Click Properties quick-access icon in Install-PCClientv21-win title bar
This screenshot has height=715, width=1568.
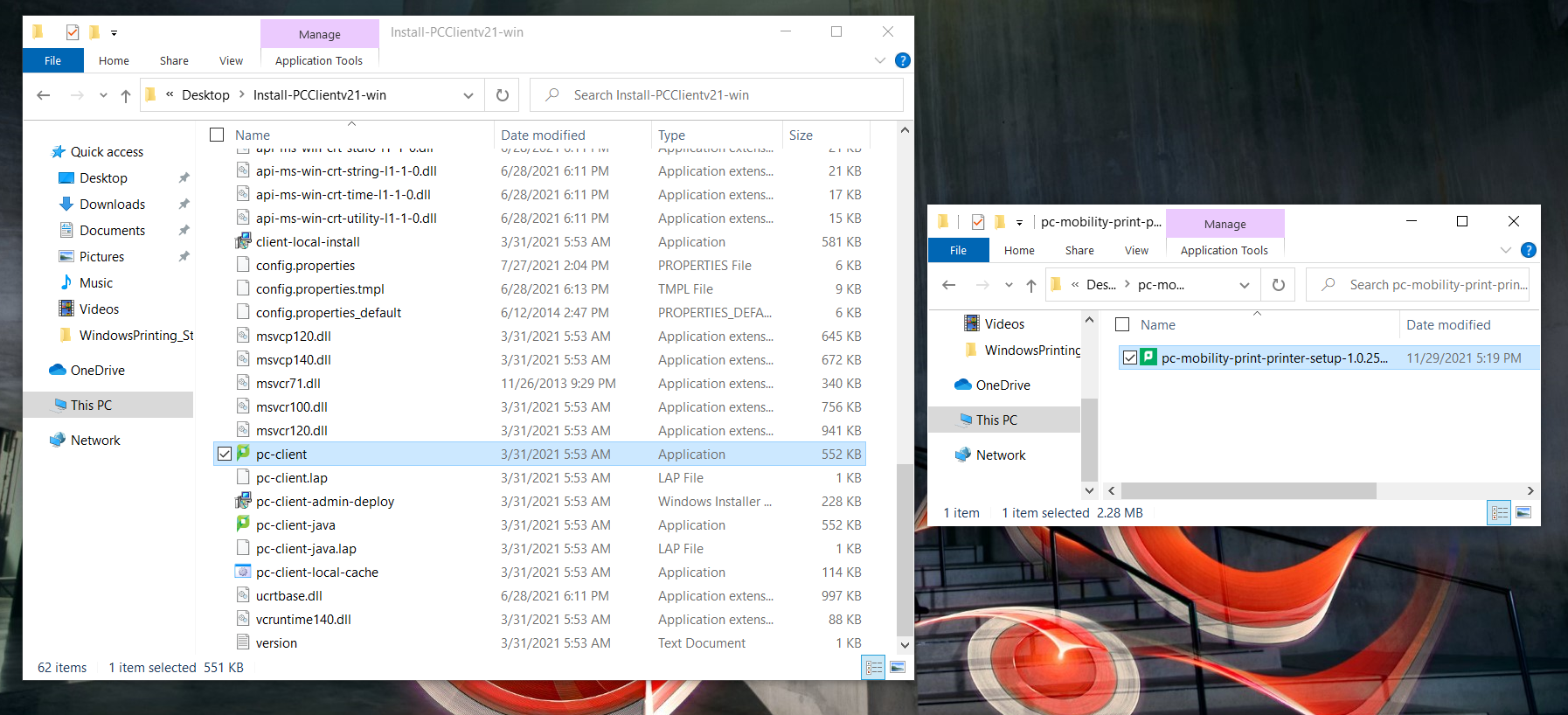click(73, 32)
